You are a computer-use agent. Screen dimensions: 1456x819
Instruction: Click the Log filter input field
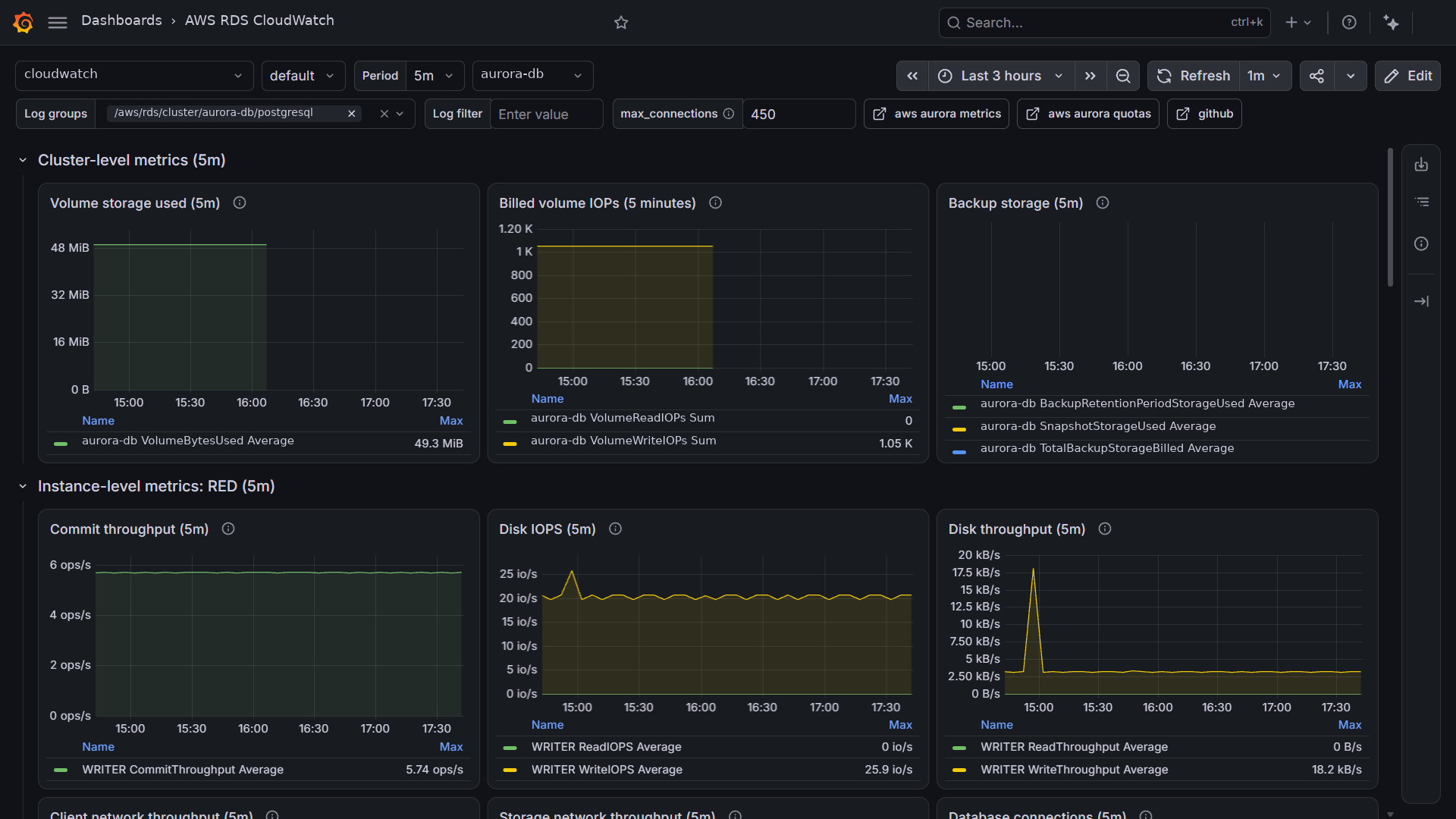click(x=546, y=114)
